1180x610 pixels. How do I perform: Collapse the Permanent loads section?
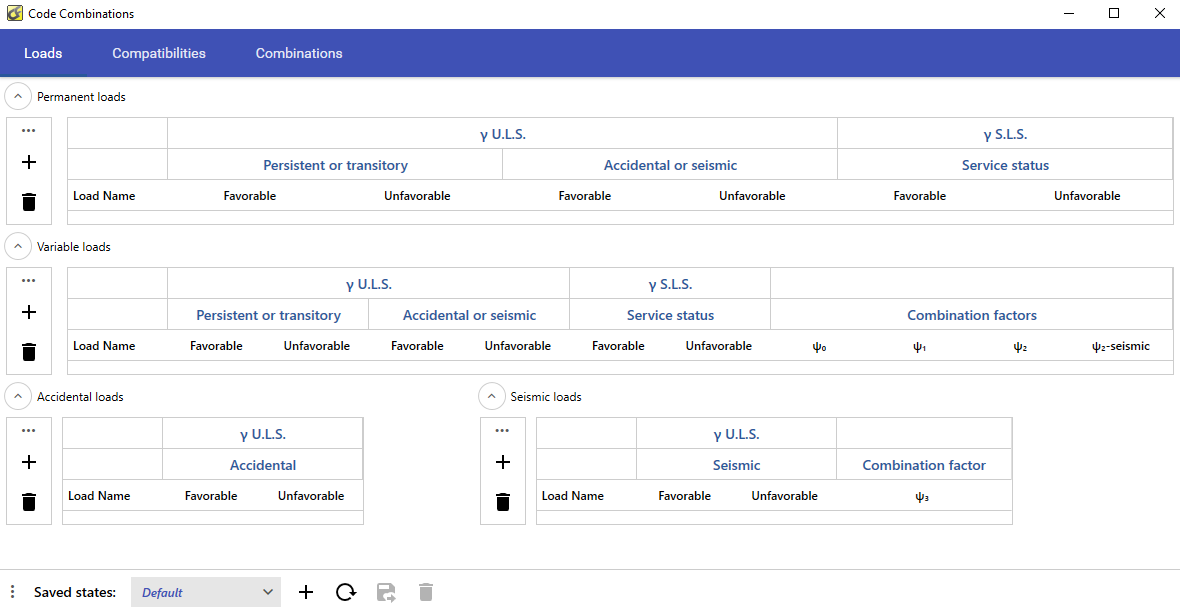pos(18,97)
